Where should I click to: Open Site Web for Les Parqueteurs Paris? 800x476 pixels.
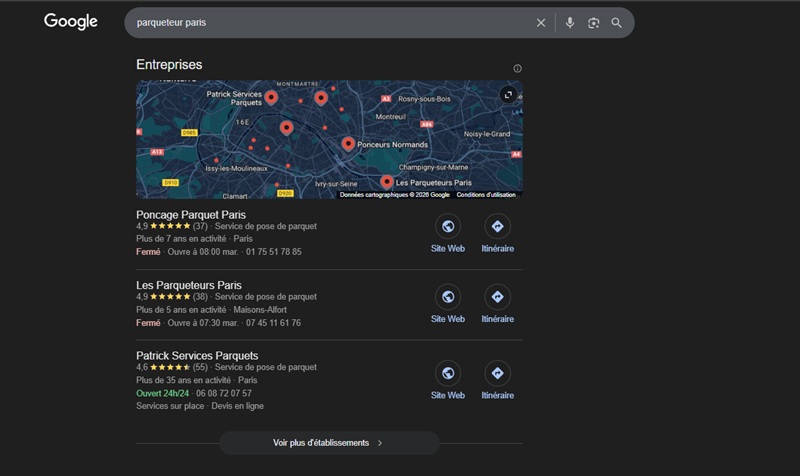[448, 305]
